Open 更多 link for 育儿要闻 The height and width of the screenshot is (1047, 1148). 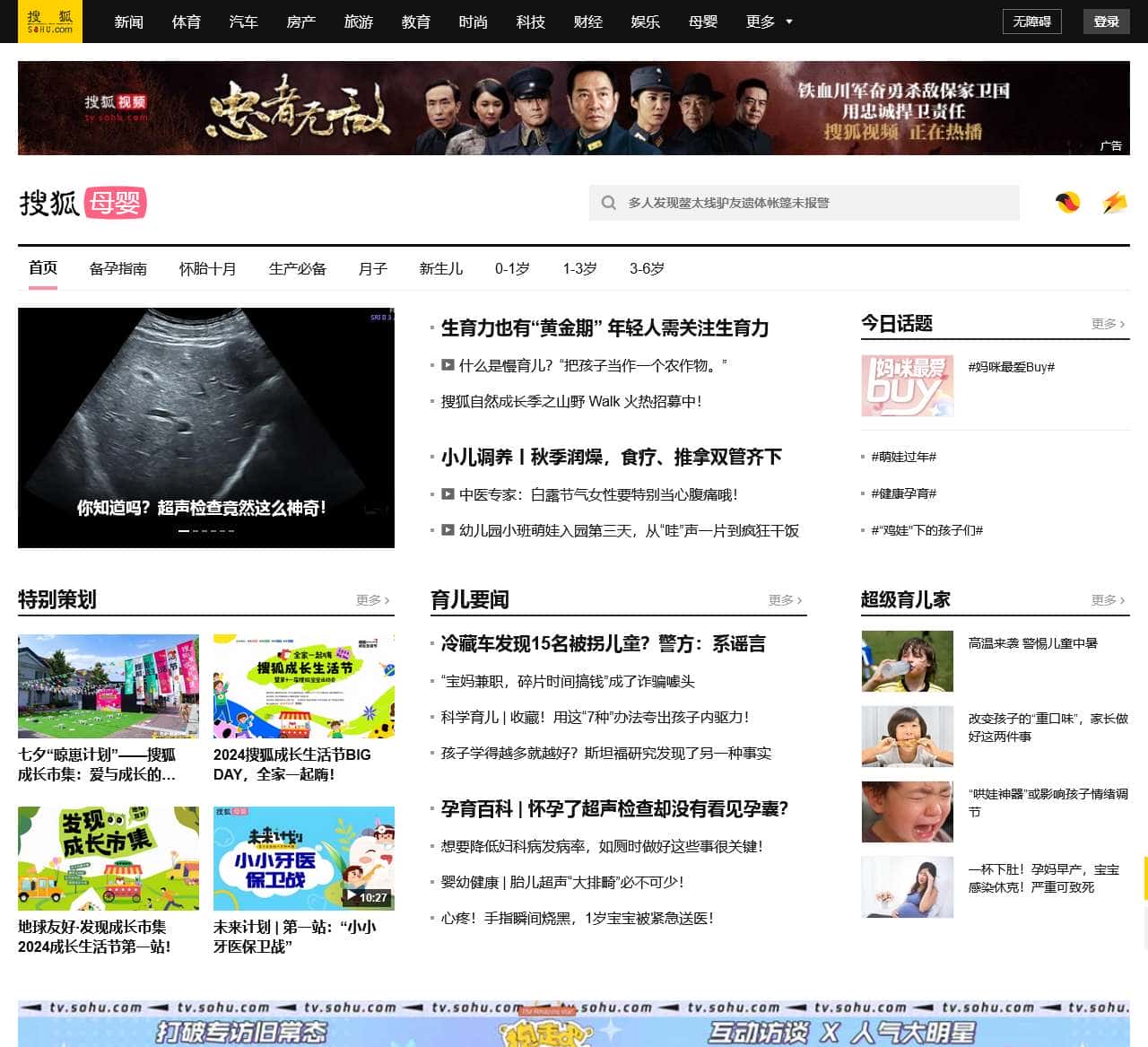coord(786,600)
